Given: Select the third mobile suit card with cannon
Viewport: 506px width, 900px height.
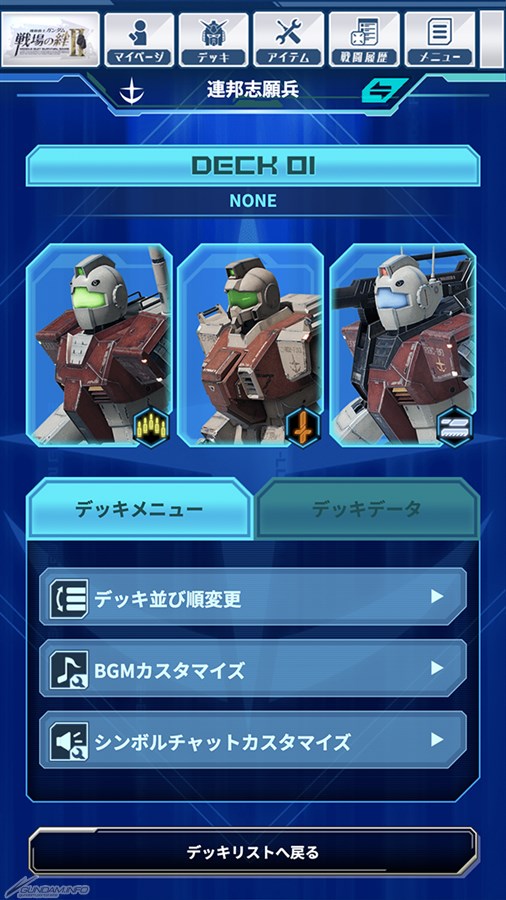Looking at the screenshot, I should coord(403,345).
